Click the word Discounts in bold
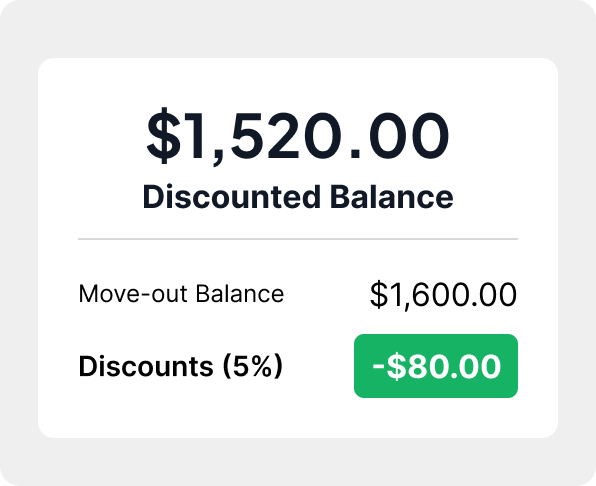This screenshot has height=486, width=596. tap(146, 366)
